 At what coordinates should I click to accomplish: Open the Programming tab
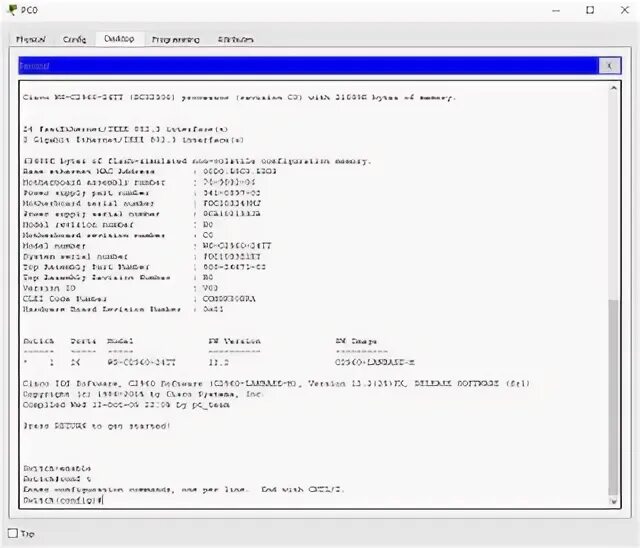click(176, 39)
